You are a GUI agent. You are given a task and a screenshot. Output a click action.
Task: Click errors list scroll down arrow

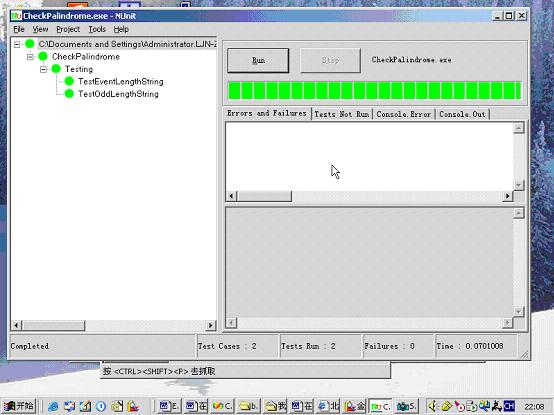(518, 185)
